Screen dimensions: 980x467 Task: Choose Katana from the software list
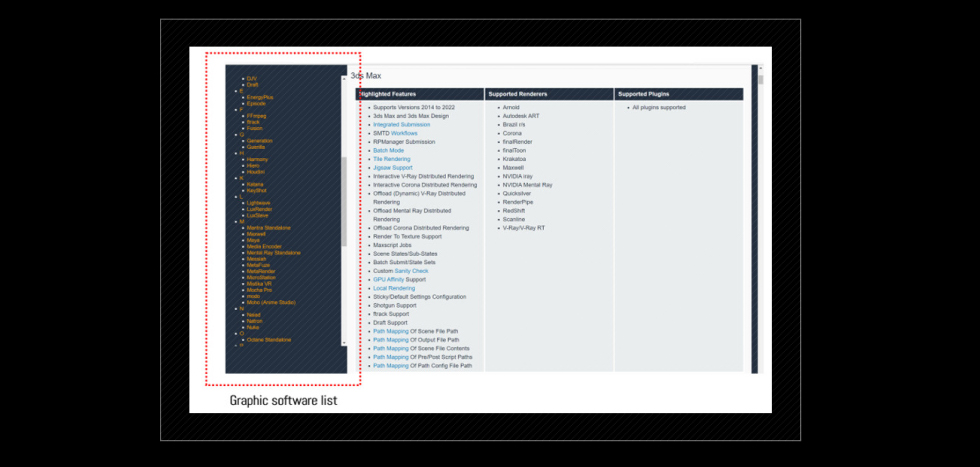[x=255, y=184]
